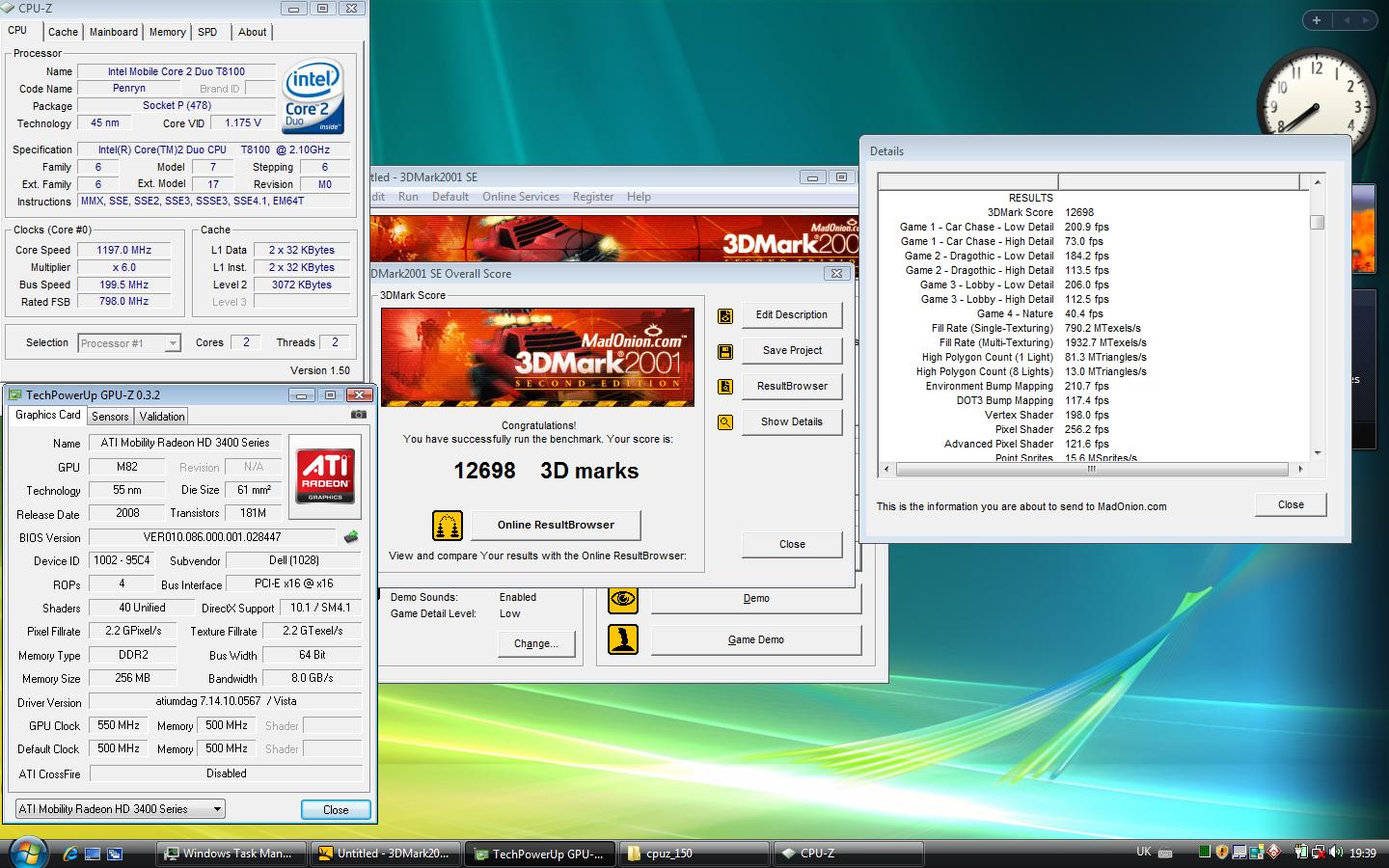1389x868 pixels.
Task: Select the '3DMark Score 12698' results row
Action: (1094, 212)
